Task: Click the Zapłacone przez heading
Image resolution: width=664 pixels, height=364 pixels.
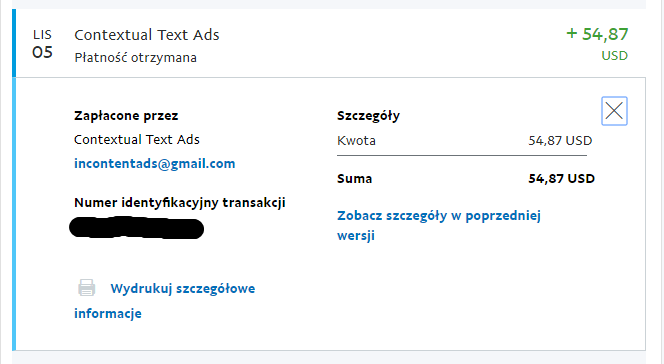Action: click(x=126, y=116)
